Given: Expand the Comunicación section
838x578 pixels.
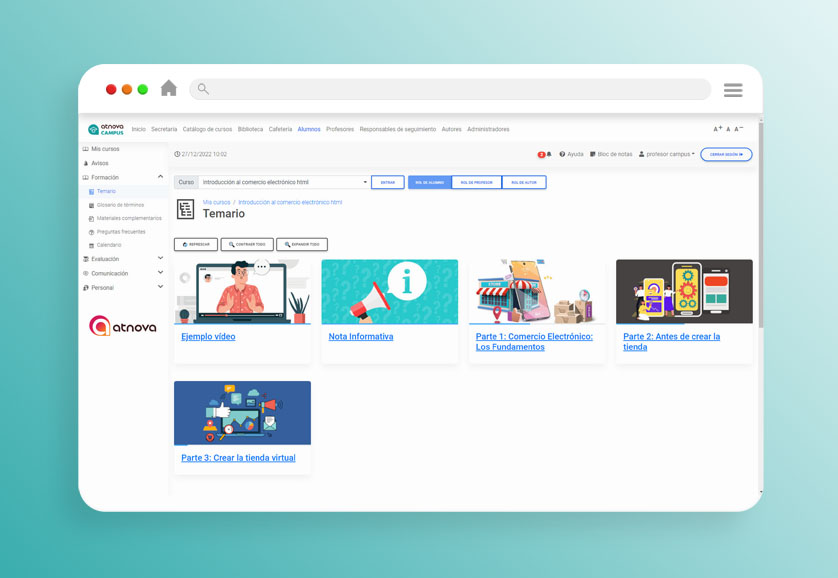Looking at the screenshot, I should pos(123,274).
